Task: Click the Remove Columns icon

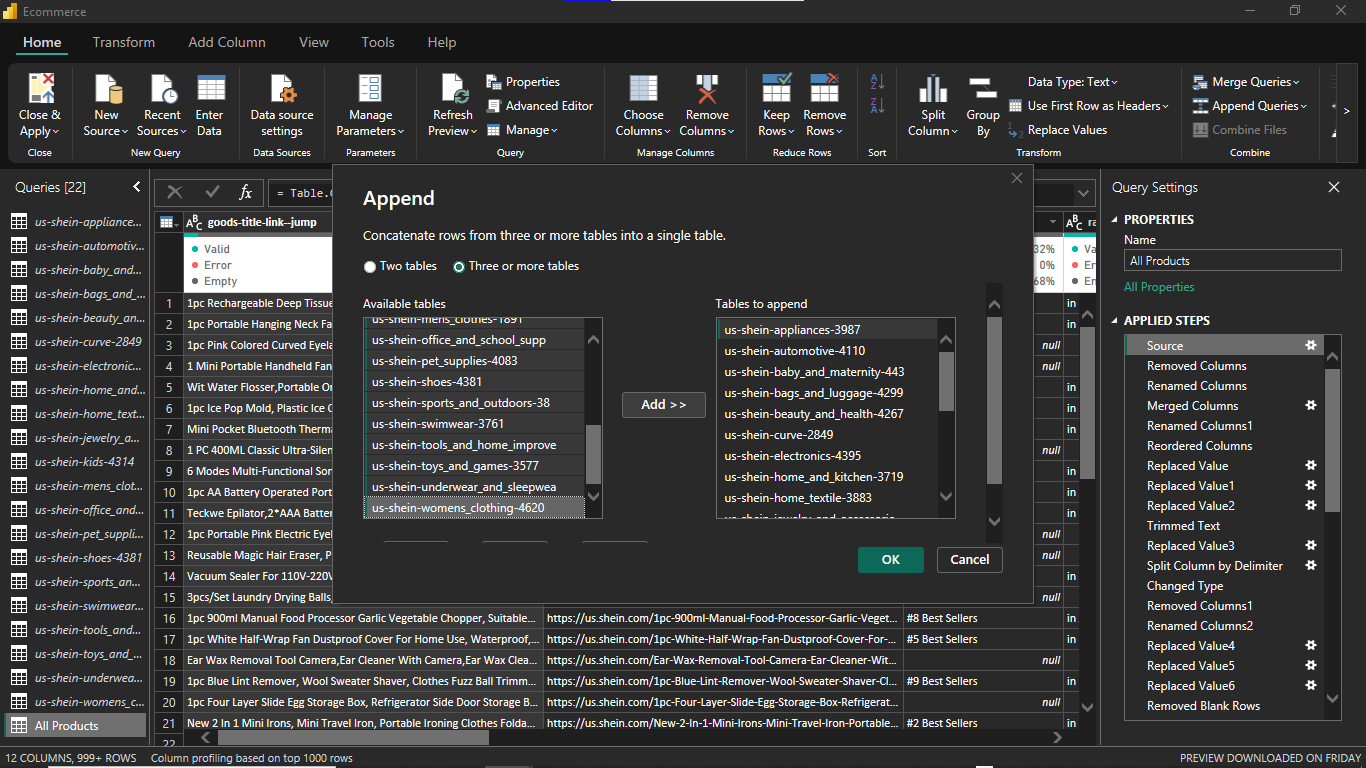Action: pyautogui.click(x=707, y=90)
